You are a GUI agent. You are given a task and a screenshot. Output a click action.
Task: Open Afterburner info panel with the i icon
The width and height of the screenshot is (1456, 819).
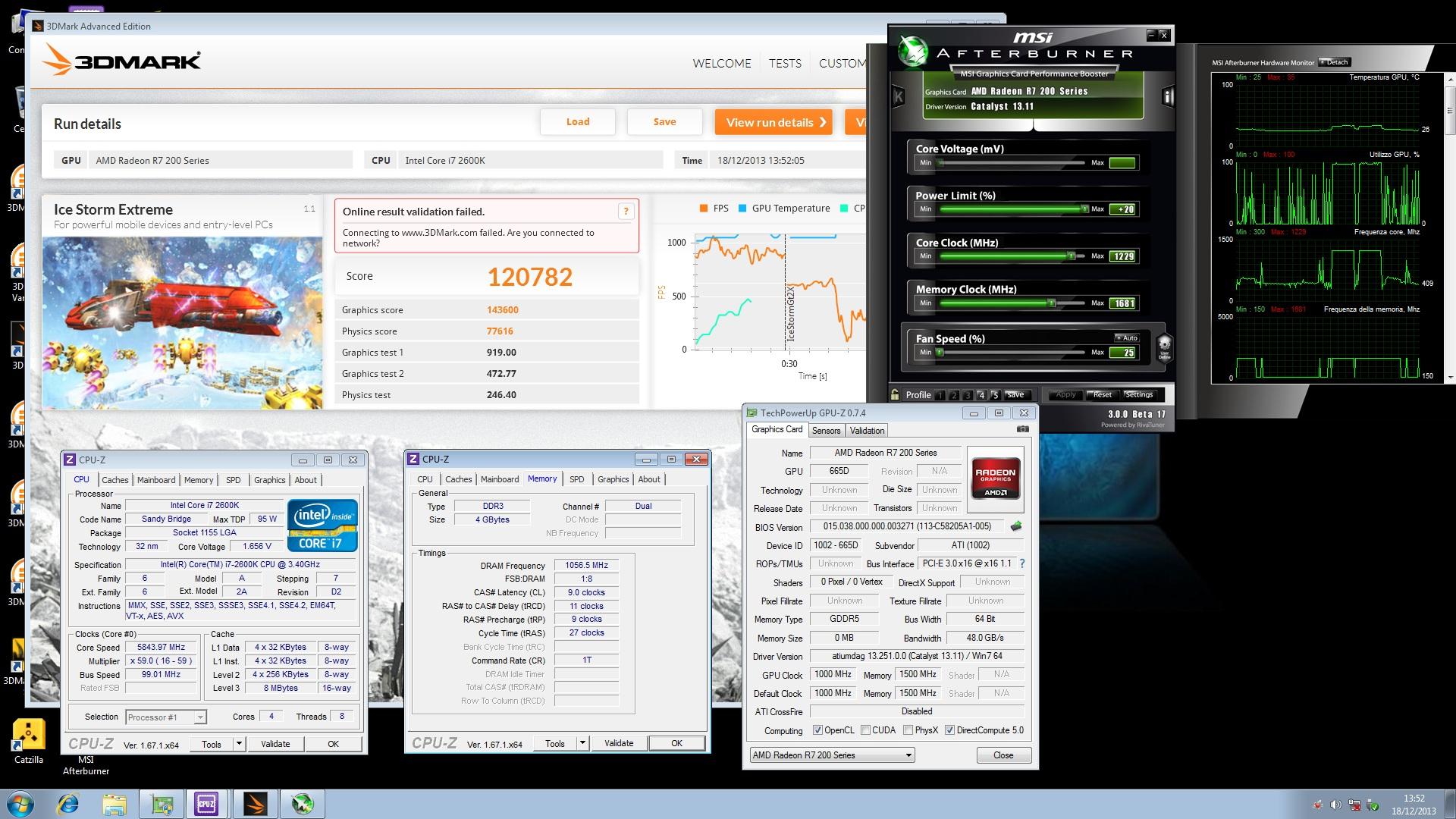tap(1168, 96)
